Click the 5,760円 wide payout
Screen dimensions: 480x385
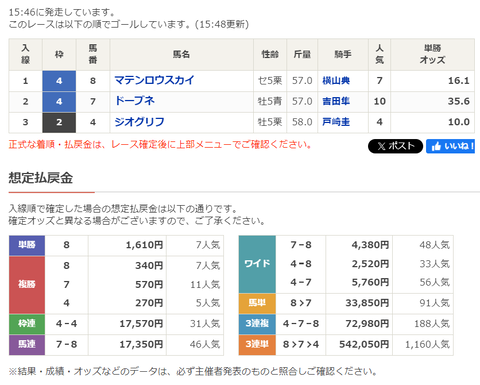click(x=370, y=283)
